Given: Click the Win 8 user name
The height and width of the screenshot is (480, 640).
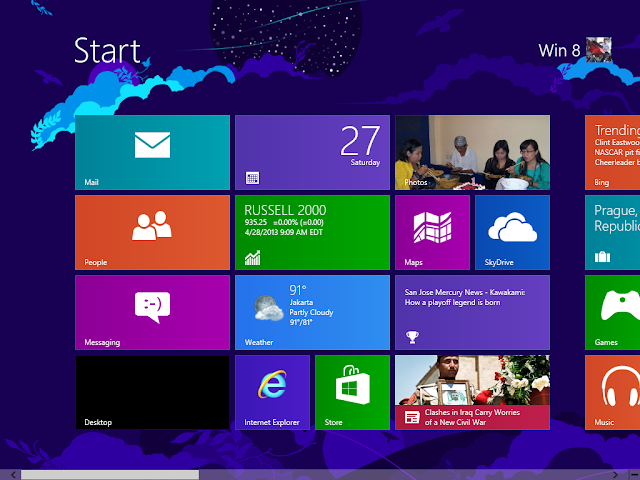Looking at the screenshot, I should (559, 51).
